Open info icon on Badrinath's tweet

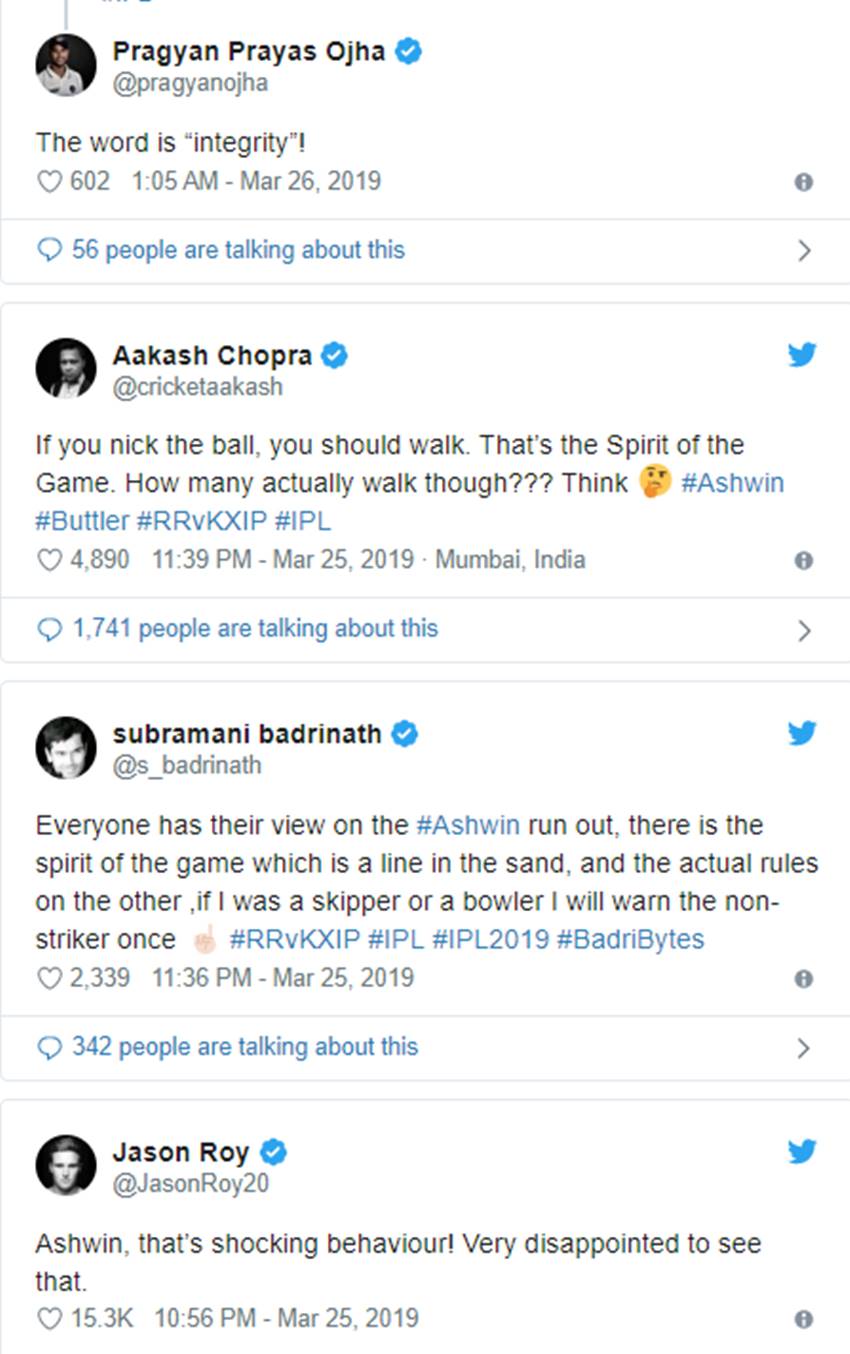[803, 978]
